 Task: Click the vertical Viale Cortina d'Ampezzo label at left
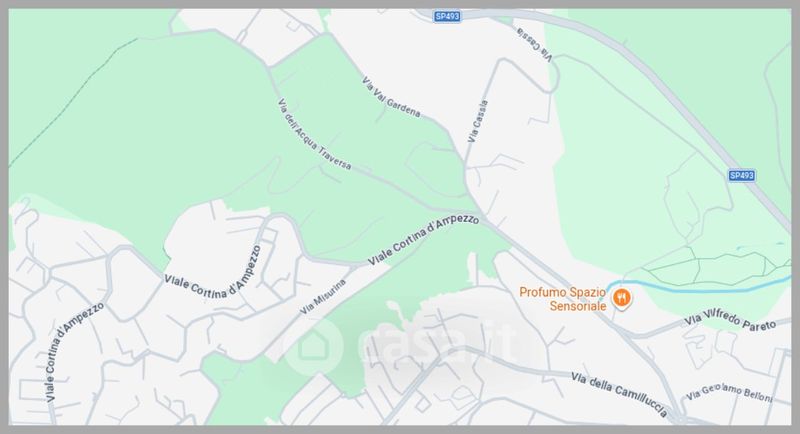click(74, 352)
